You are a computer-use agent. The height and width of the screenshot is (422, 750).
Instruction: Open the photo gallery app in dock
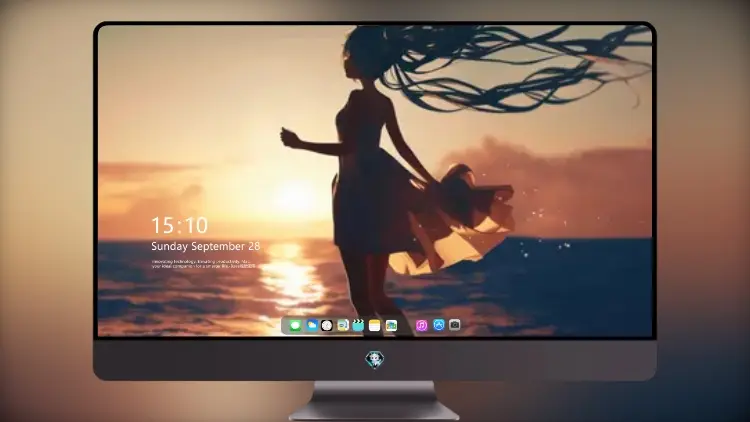pyautogui.click(x=391, y=326)
